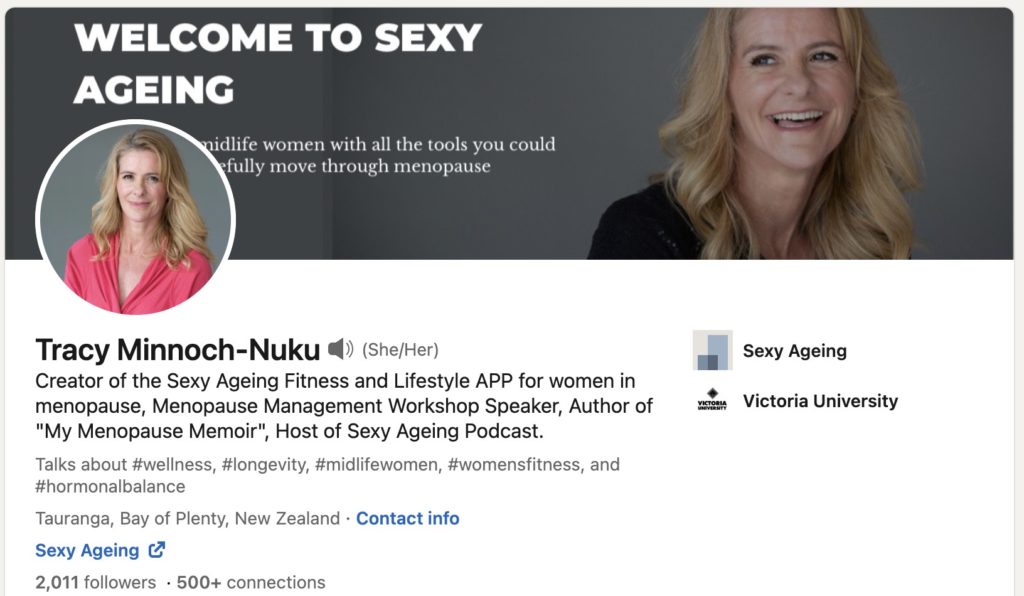Click the external link icon beside Sexy Ageing
This screenshot has height=596, width=1024.
coord(157,550)
